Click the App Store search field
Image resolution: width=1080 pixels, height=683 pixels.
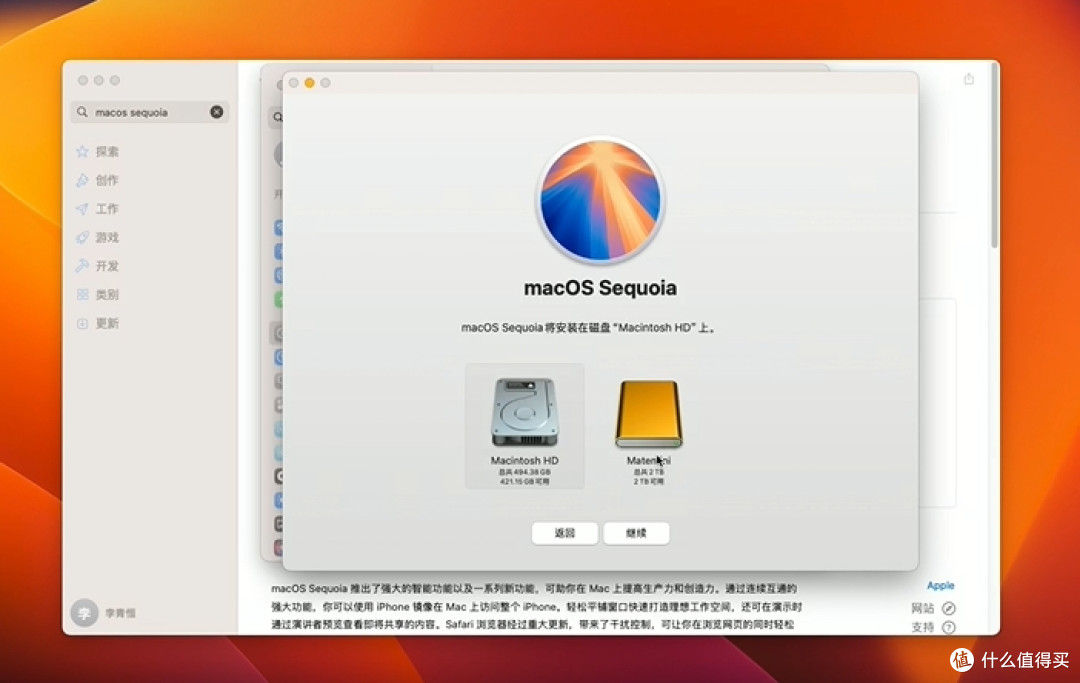(149, 112)
